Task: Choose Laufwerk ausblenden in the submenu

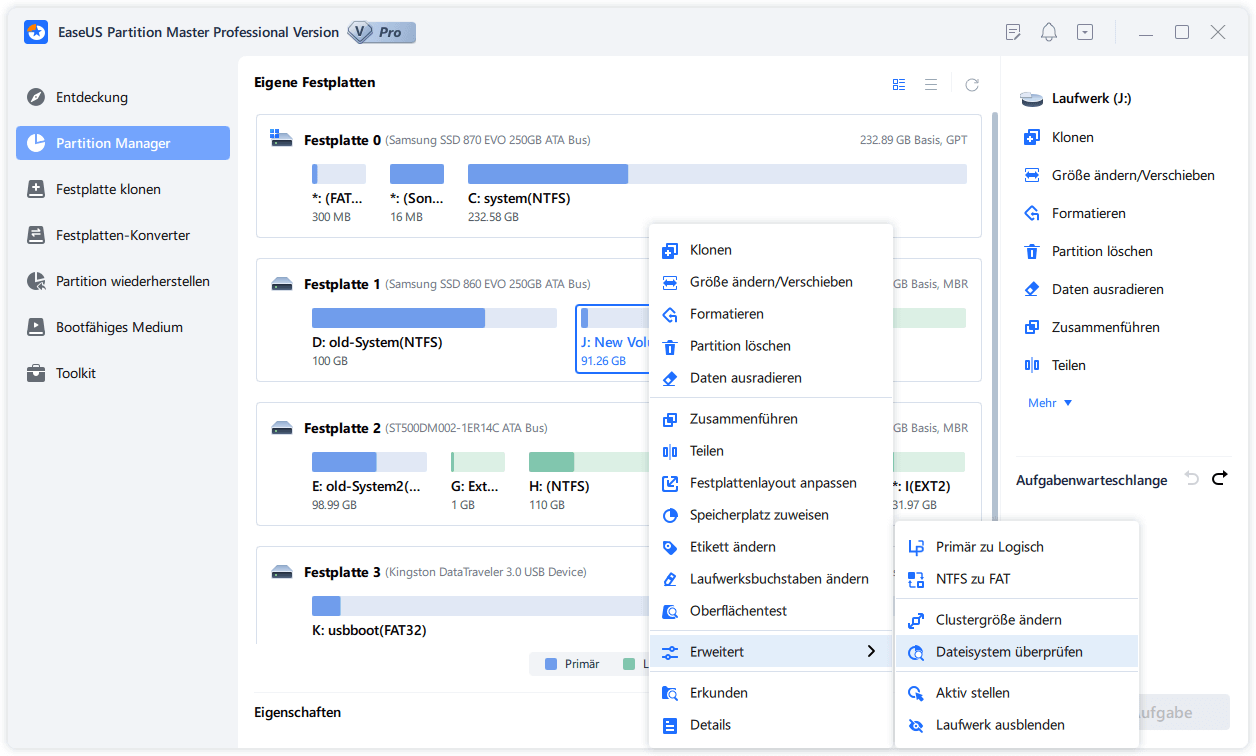Action: [1017, 725]
